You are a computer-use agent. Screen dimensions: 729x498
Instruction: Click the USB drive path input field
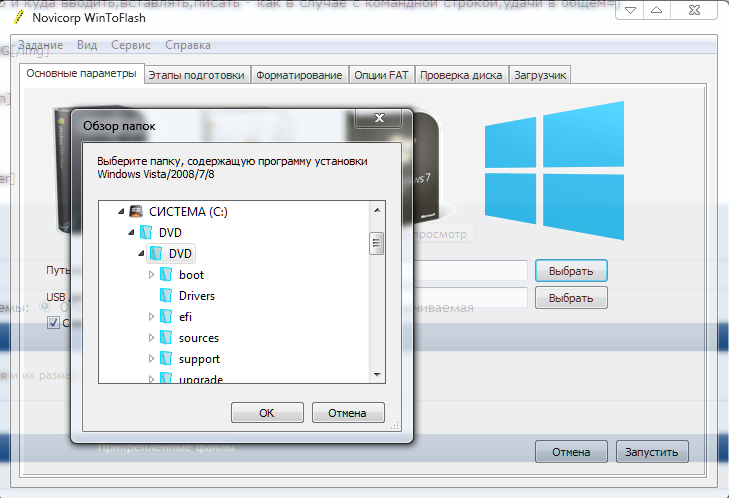coord(470,298)
